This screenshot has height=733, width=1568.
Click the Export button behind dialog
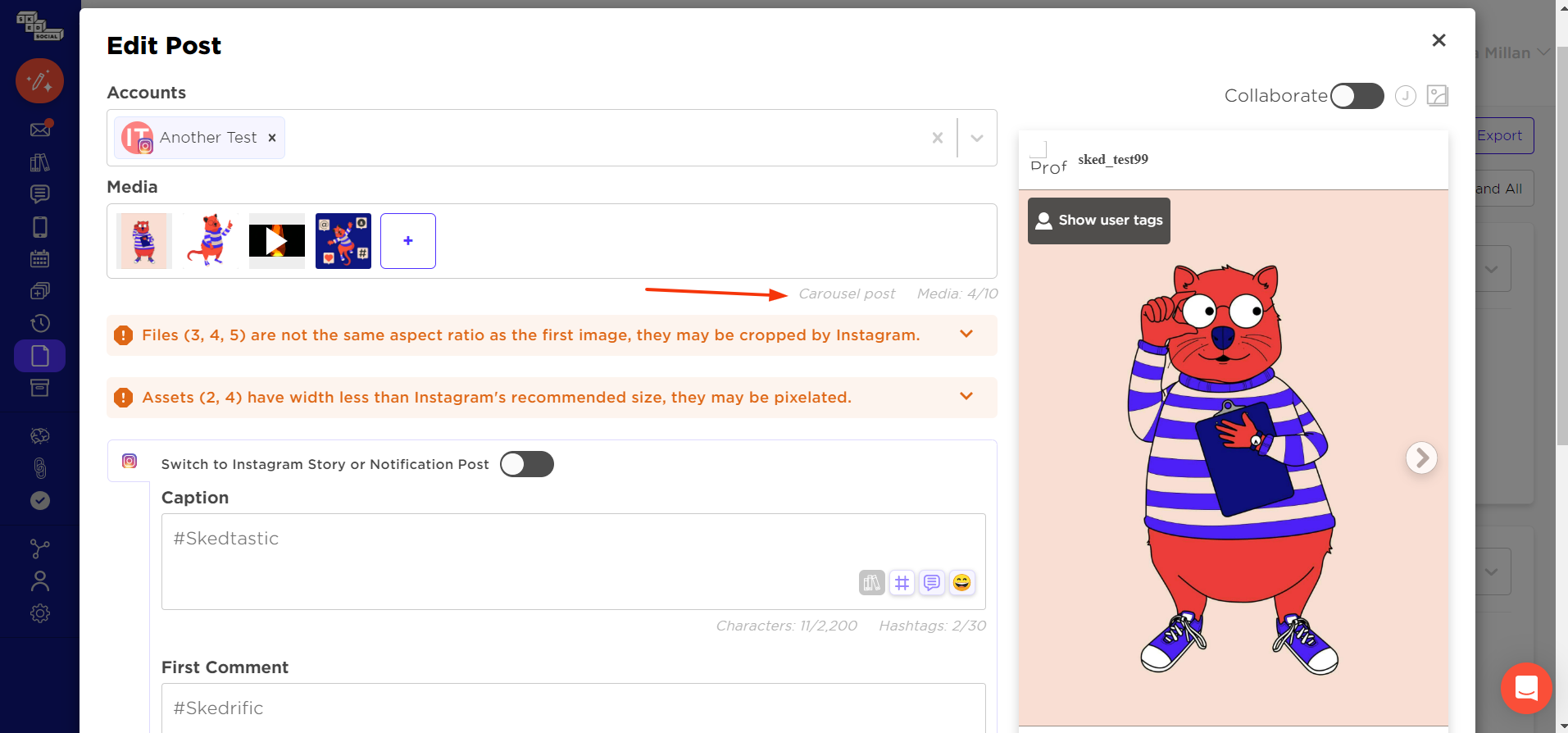coord(1501,136)
